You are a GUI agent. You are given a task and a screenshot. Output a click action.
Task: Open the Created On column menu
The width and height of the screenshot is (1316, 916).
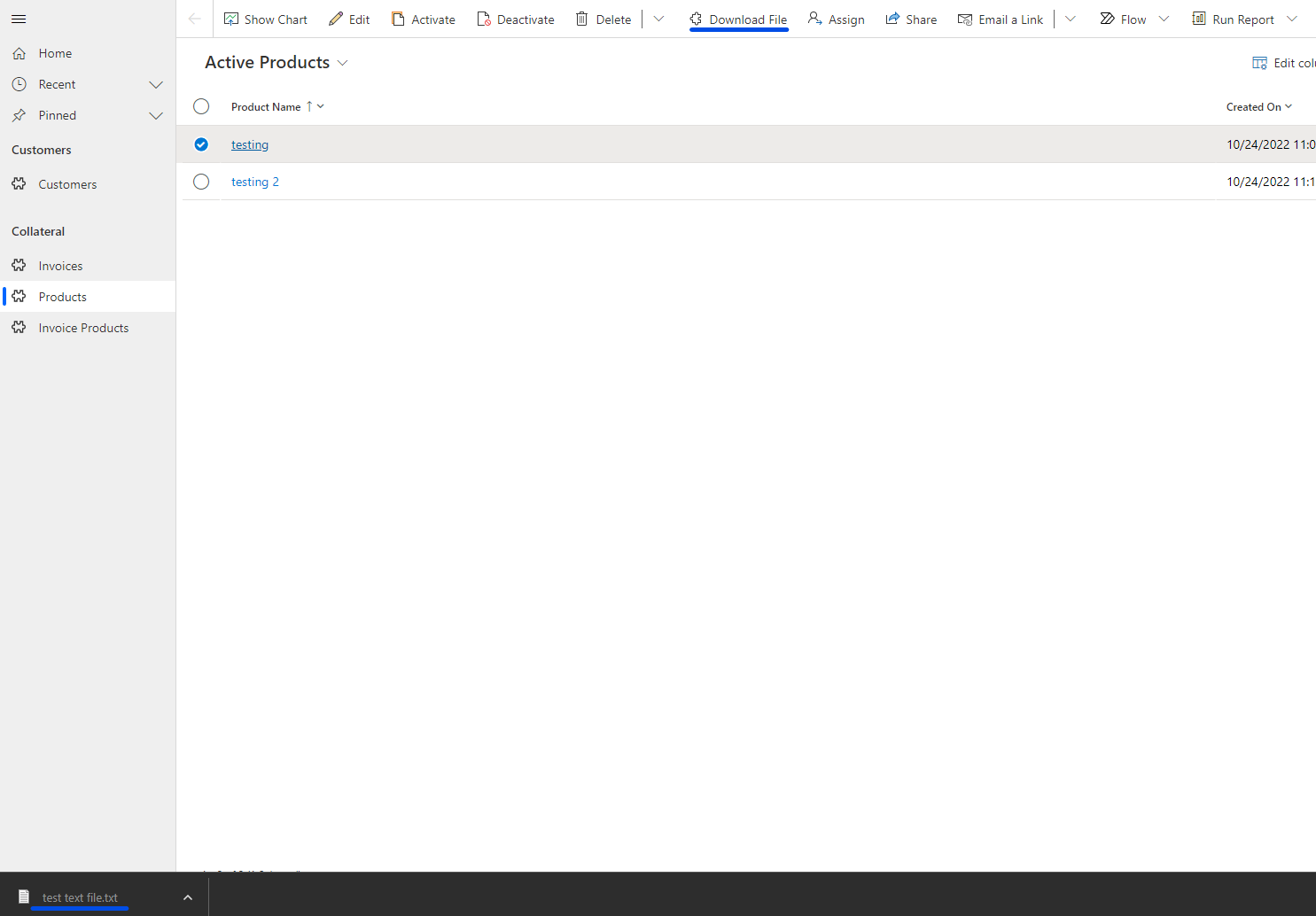click(1289, 105)
